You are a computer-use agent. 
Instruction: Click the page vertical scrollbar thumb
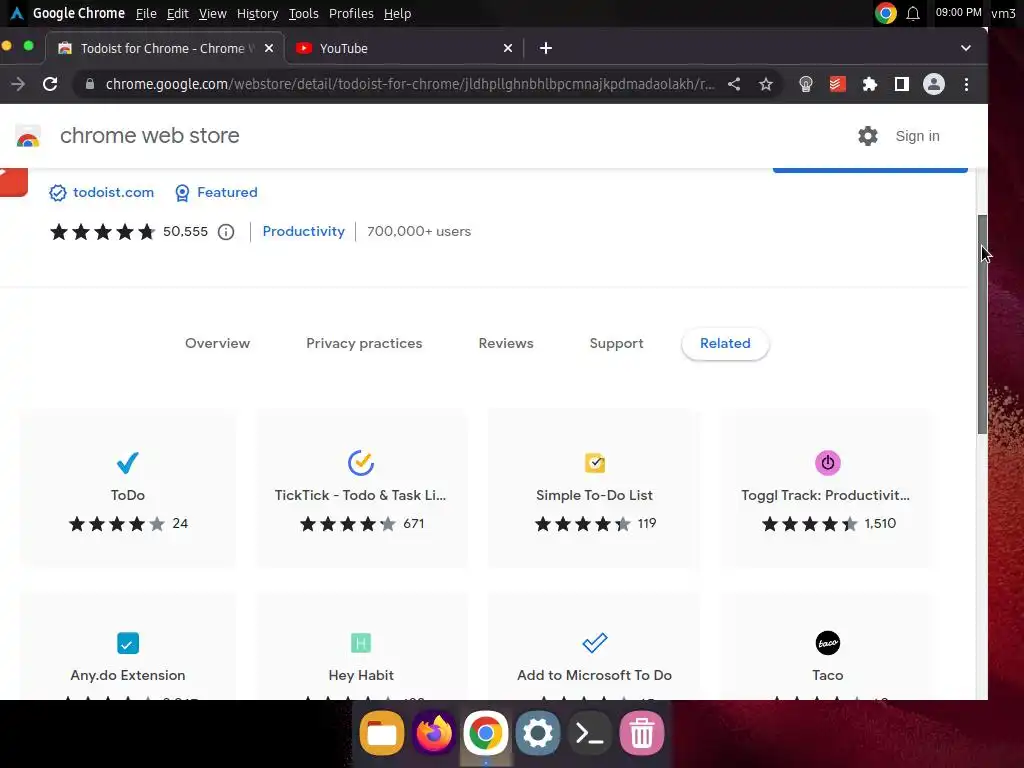point(982,324)
